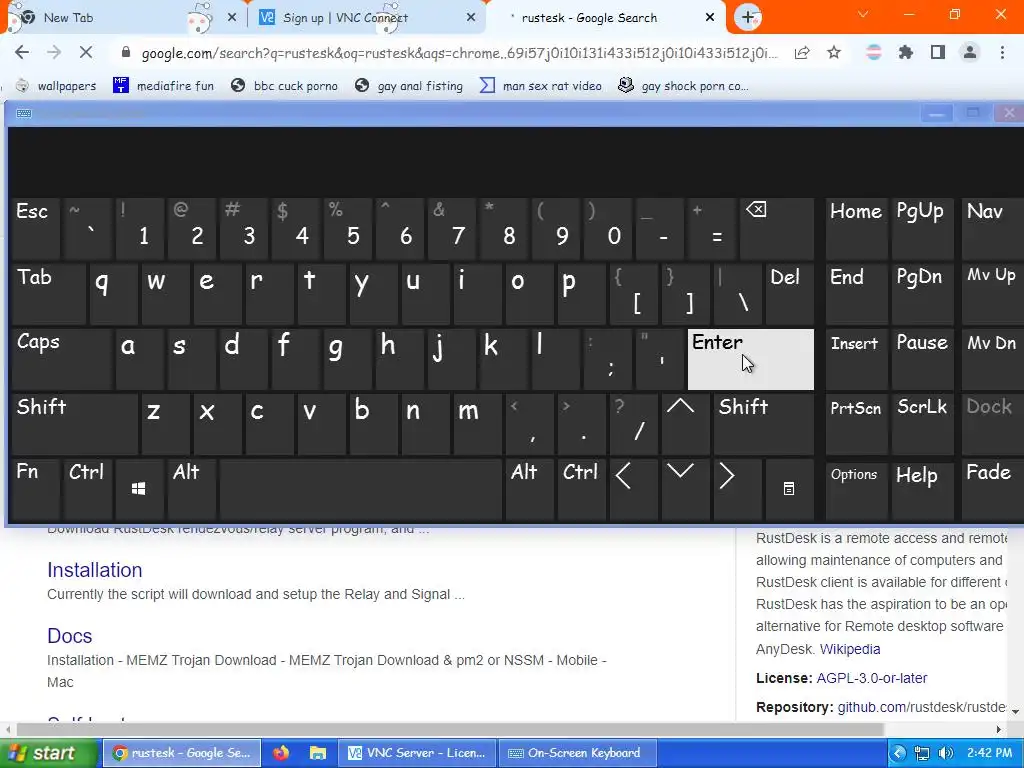Open Firefox from the taskbar
This screenshot has height=768, width=1024.
(x=281, y=753)
